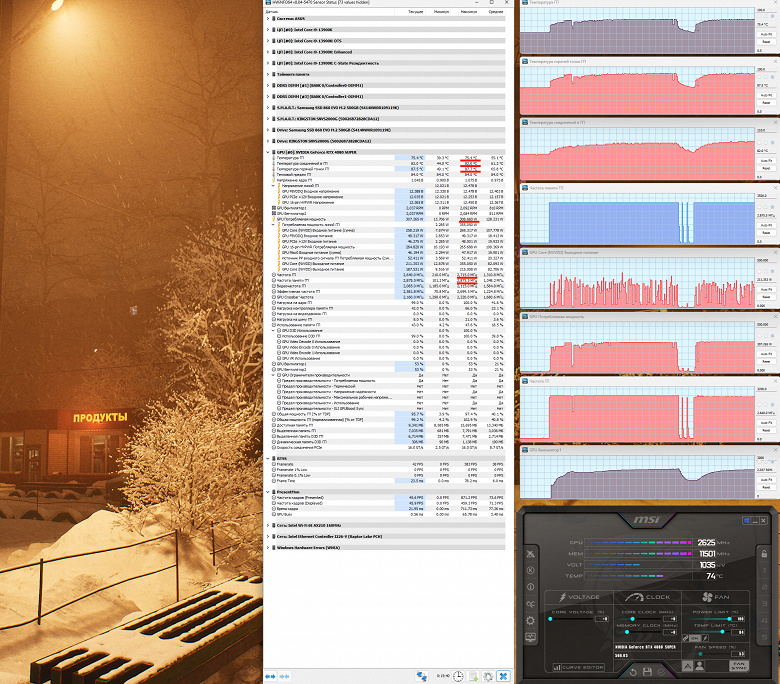
Task: Click the Temp Limit value input box
Action: click(x=738, y=632)
